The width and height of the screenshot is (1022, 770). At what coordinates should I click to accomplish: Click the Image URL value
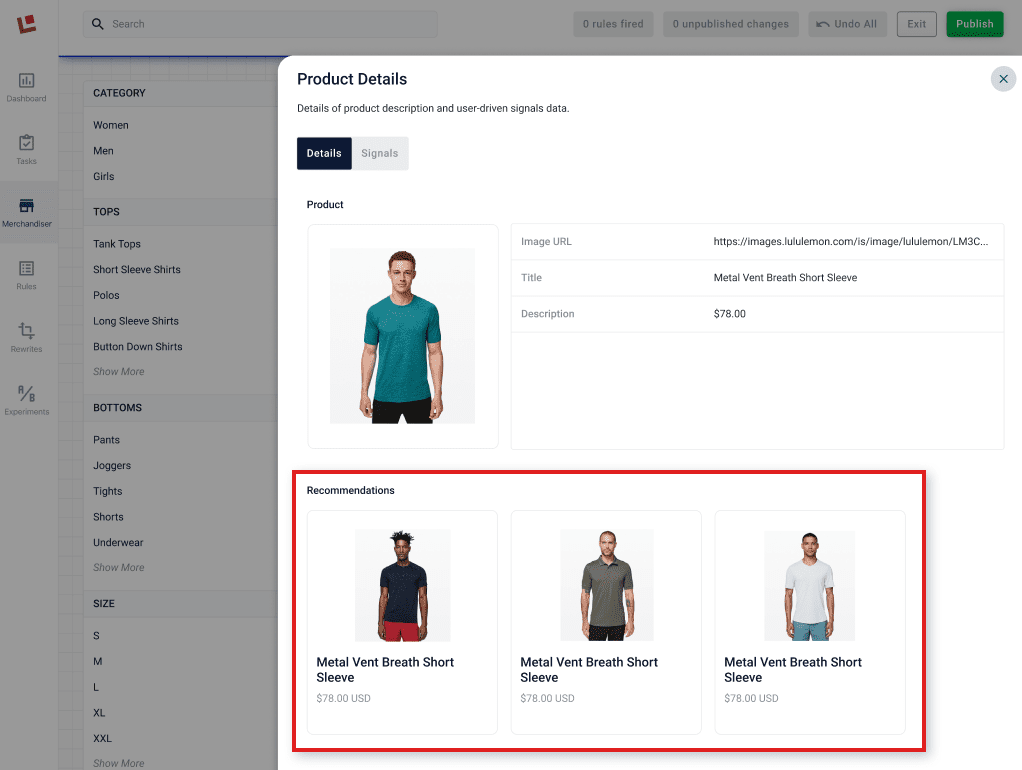click(x=851, y=241)
